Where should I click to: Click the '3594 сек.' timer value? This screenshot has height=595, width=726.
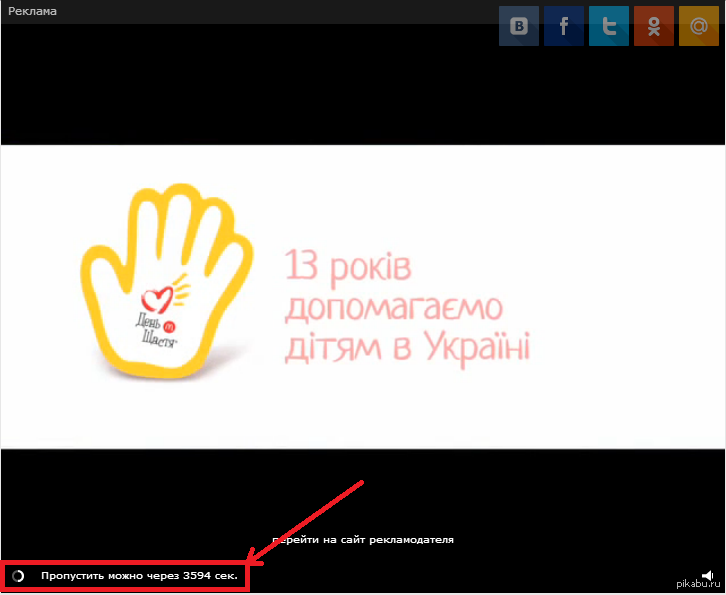pos(210,577)
